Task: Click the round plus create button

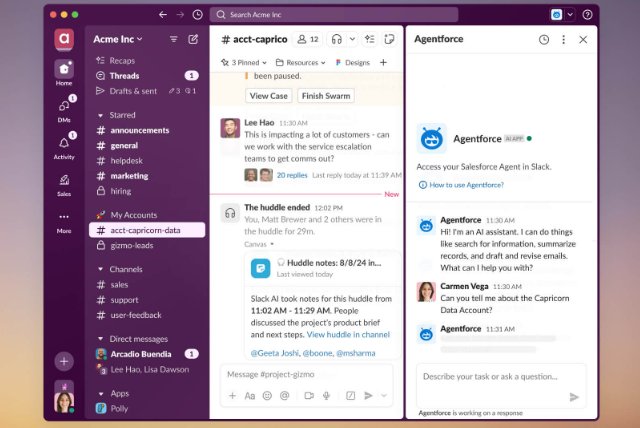Action: [x=64, y=361]
